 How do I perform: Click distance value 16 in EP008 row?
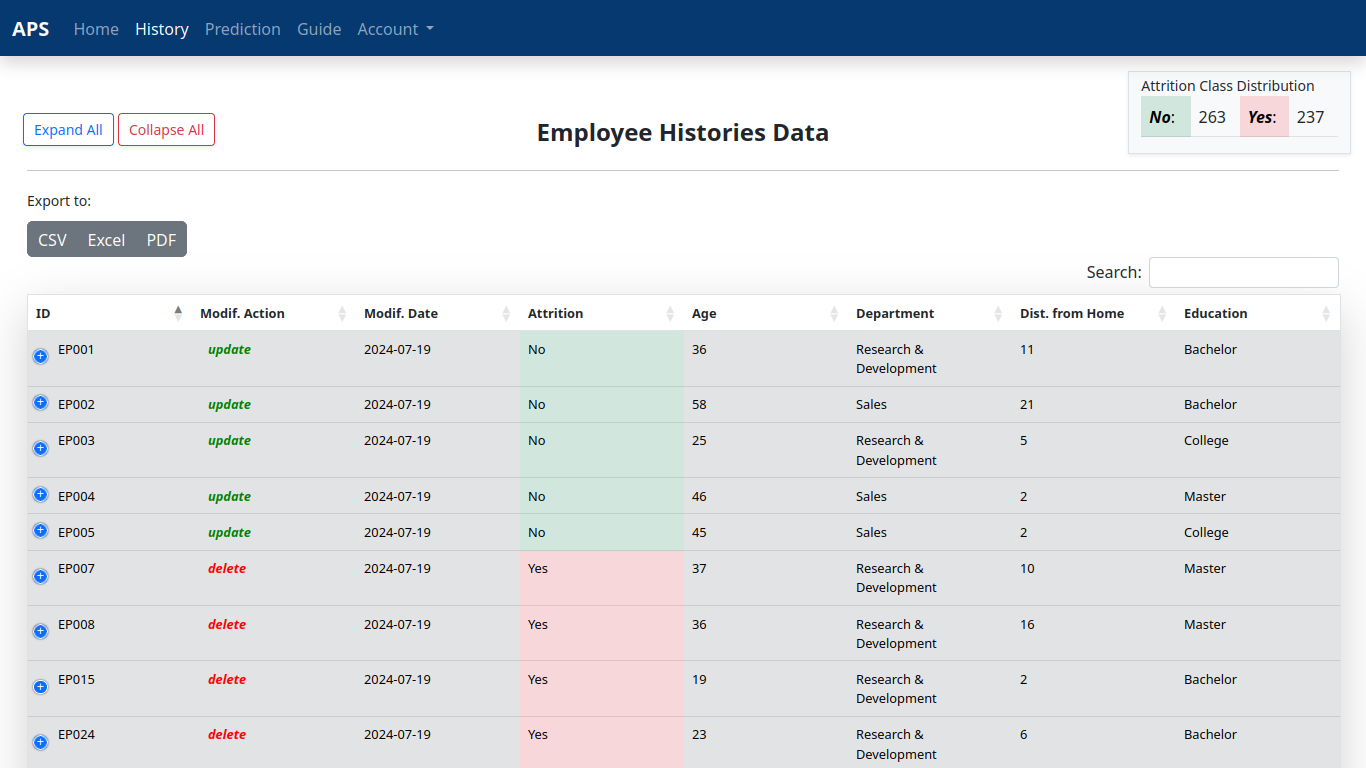(1027, 625)
